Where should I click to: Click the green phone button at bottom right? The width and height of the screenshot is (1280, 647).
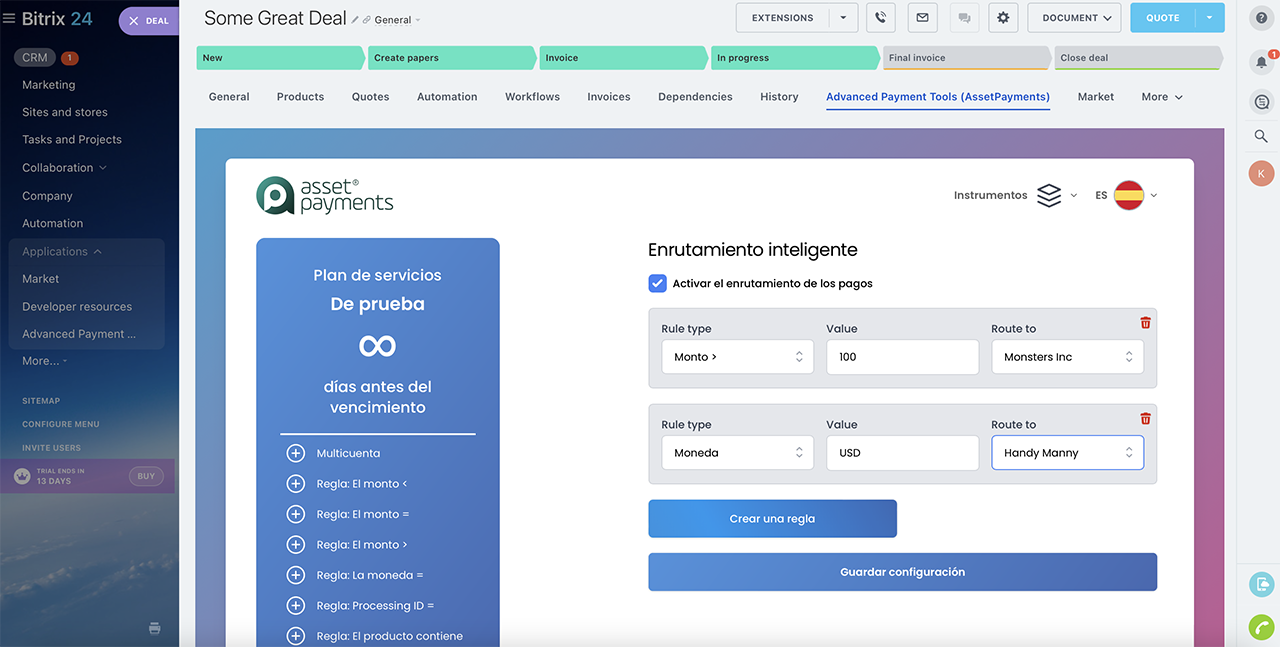[x=1261, y=627]
